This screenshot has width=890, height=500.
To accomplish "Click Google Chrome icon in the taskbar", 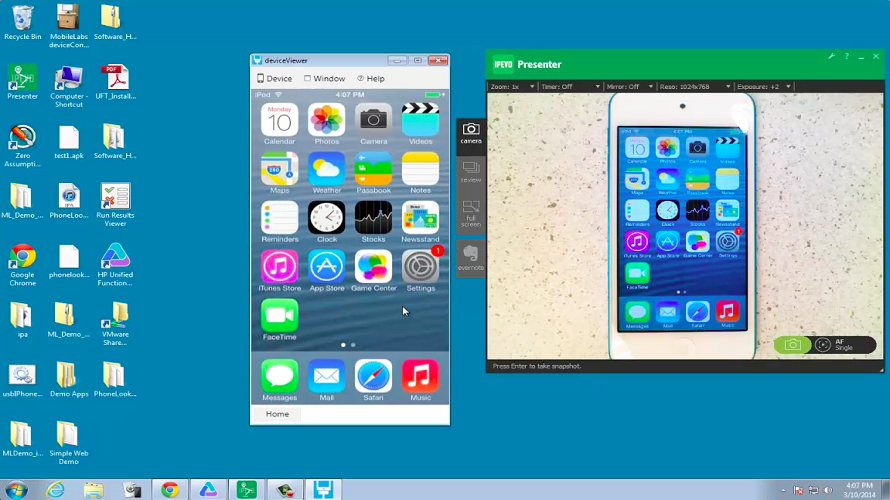I will 170,489.
